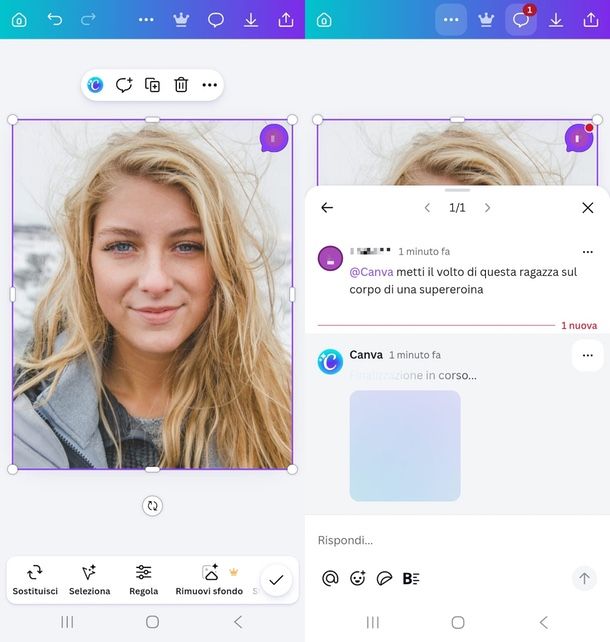This screenshot has height=642, width=610.
Task: Send the reply with arrow button
Action: tap(584, 579)
